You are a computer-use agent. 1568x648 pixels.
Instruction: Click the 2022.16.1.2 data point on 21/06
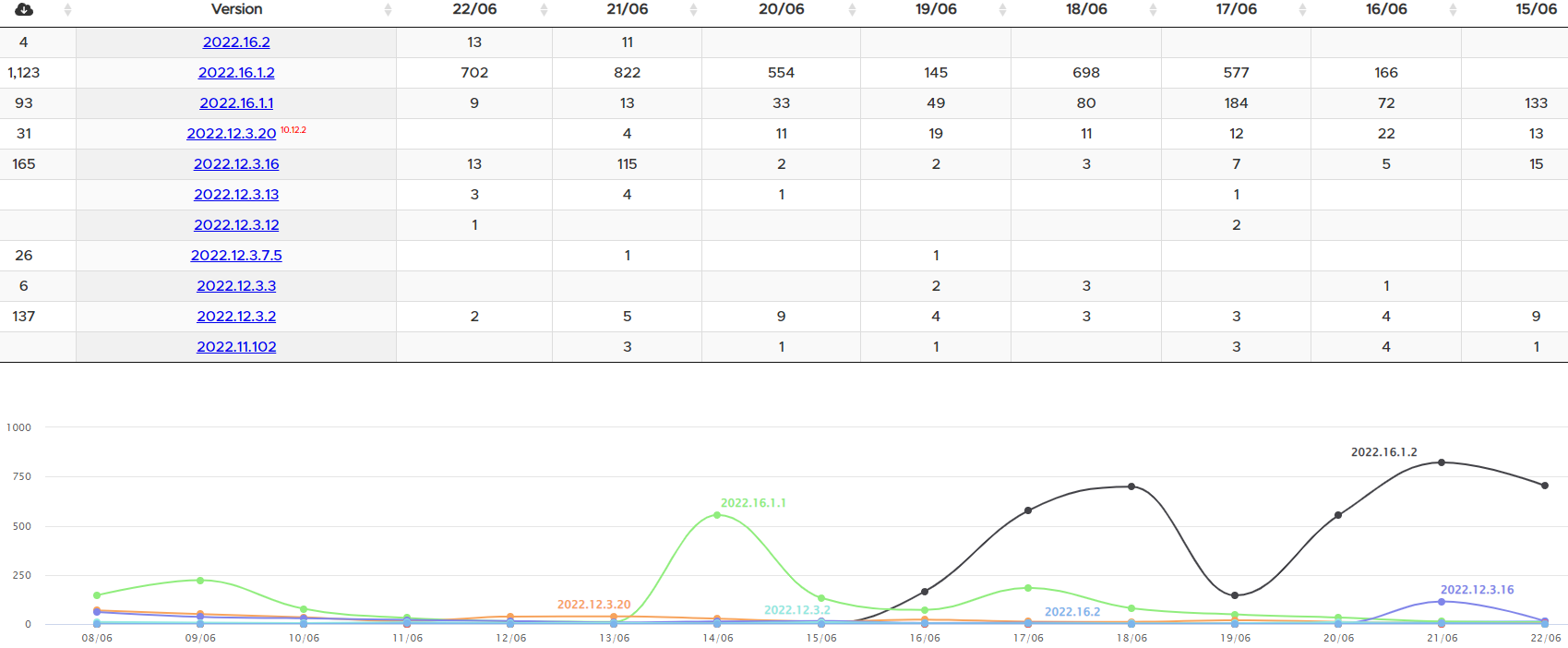[x=1442, y=462]
